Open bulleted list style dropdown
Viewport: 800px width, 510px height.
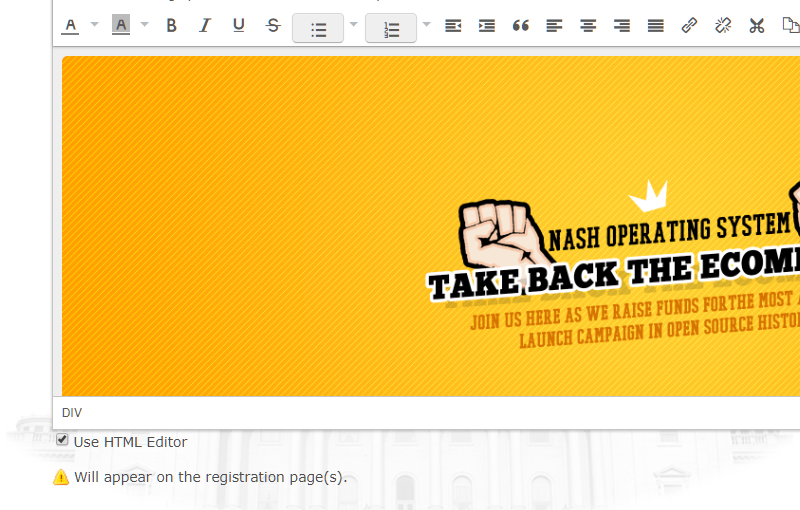point(354,24)
